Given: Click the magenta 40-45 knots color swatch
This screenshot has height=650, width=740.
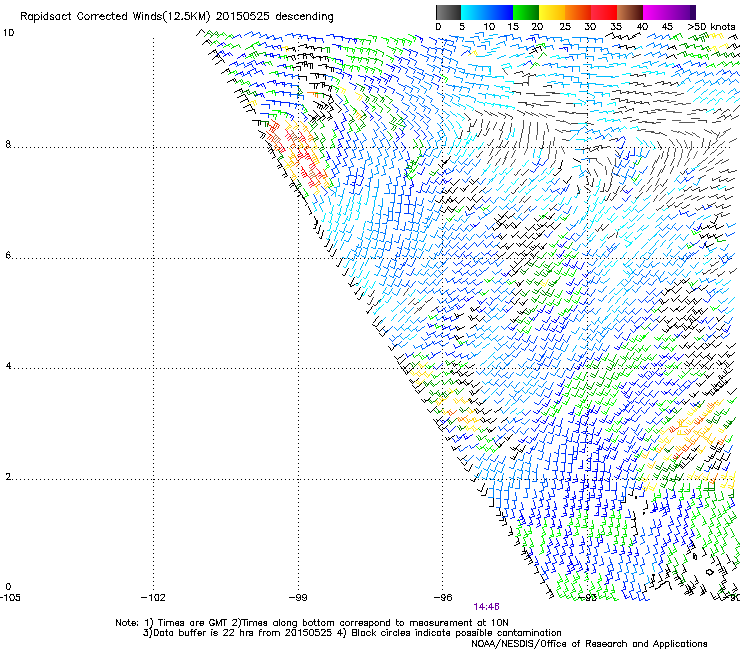Looking at the screenshot, I should point(656,12).
